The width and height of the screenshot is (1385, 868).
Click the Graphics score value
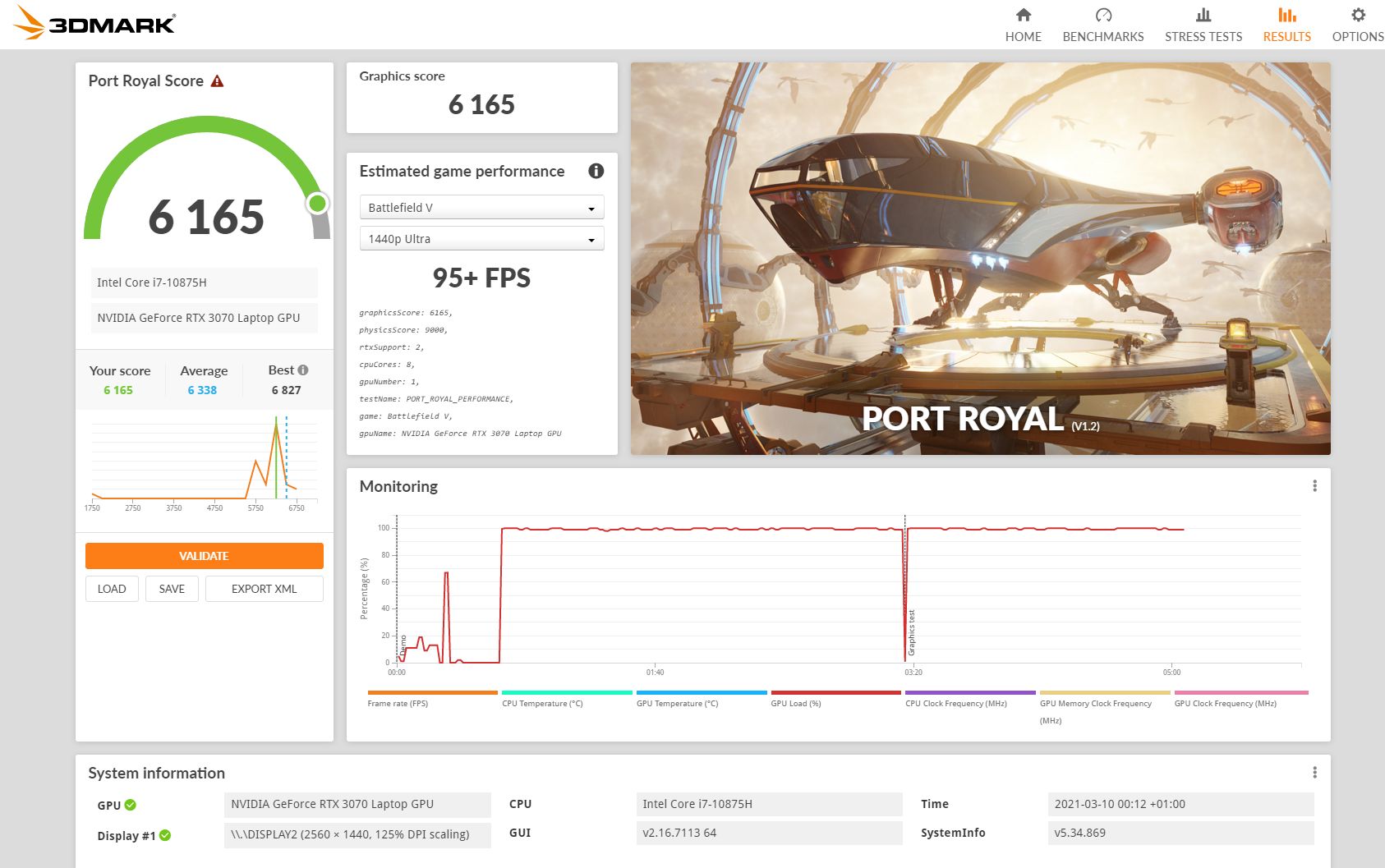point(481,104)
